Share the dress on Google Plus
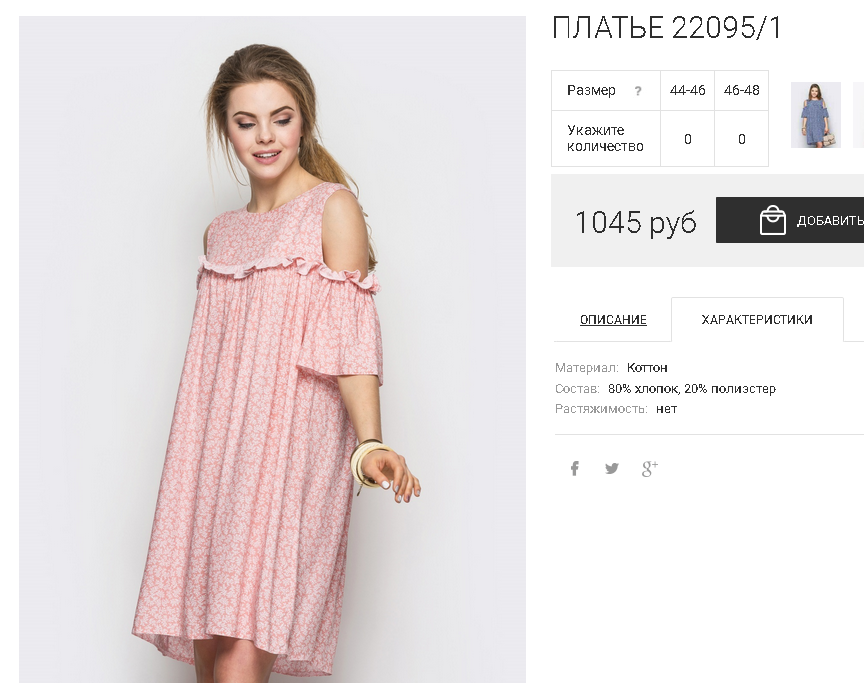Viewport: 864px width, 683px height. click(x=649, y=468)
